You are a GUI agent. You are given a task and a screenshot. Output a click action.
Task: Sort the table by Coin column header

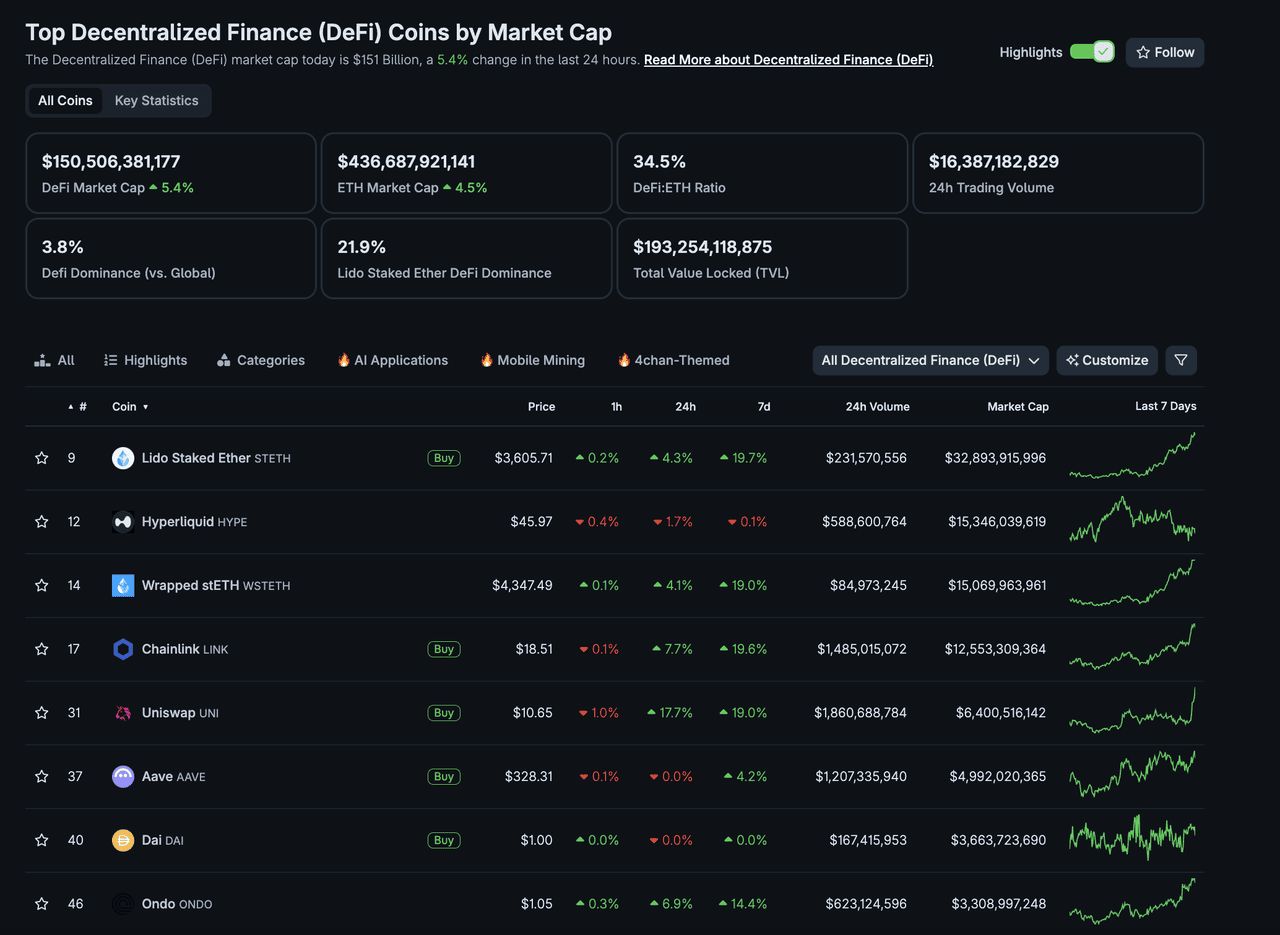(125, 407)
